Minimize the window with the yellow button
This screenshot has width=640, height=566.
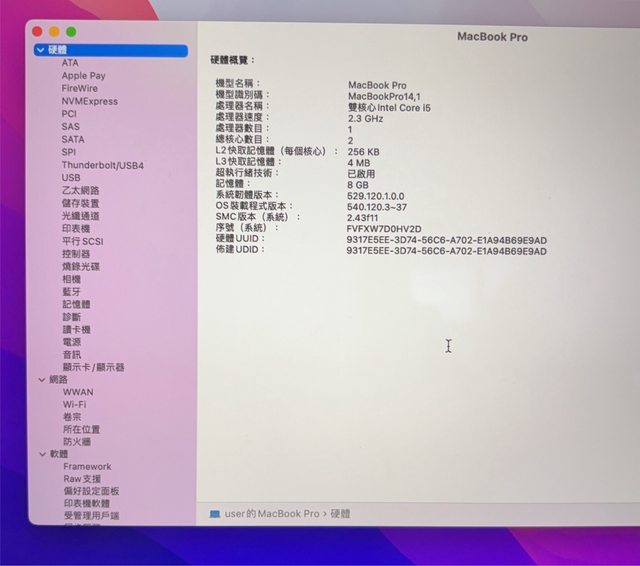coord(54,31)
